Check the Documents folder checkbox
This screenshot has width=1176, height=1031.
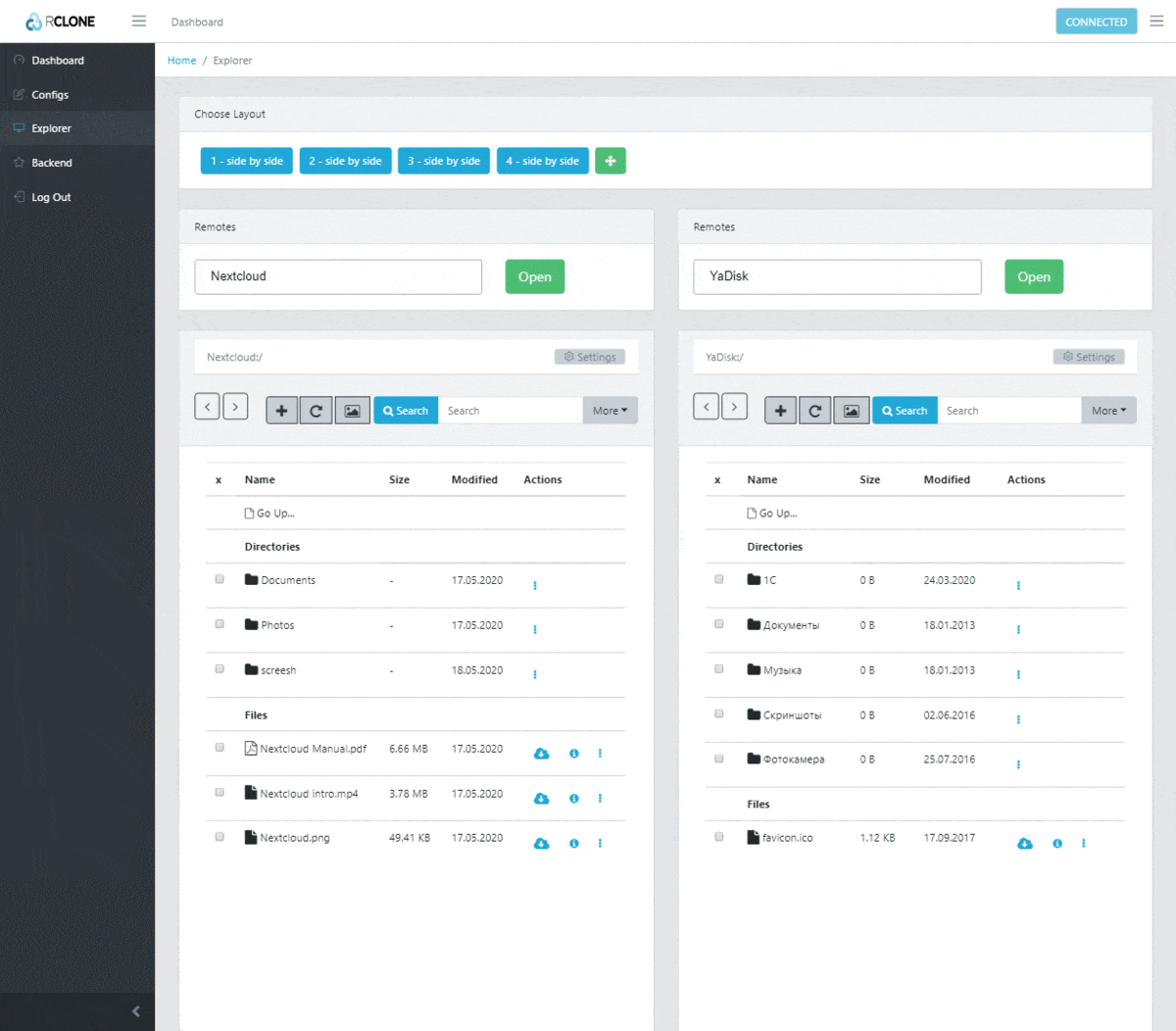coord(220,579)
